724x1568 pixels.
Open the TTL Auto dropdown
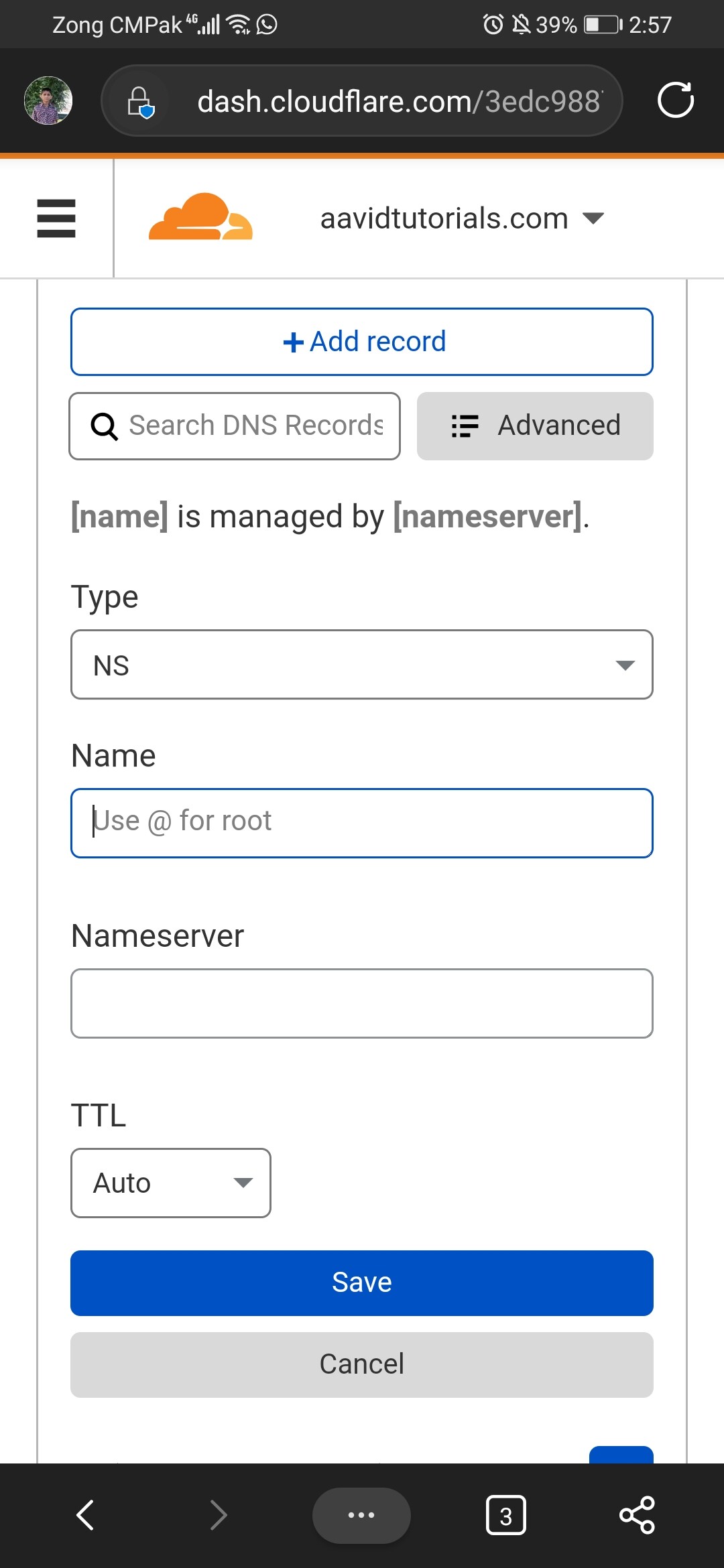[171, 1183]
